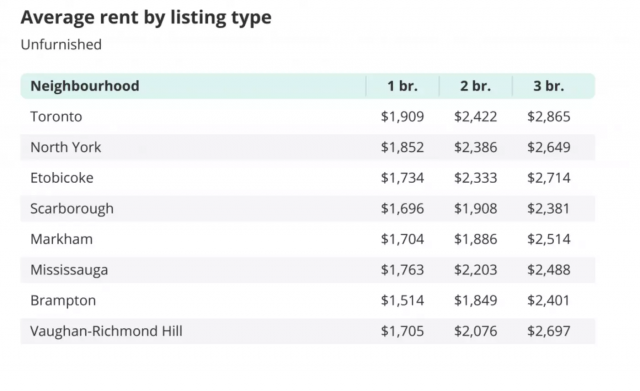Select the Etobicoke neighbourhood name

click(x=62, y=178)
